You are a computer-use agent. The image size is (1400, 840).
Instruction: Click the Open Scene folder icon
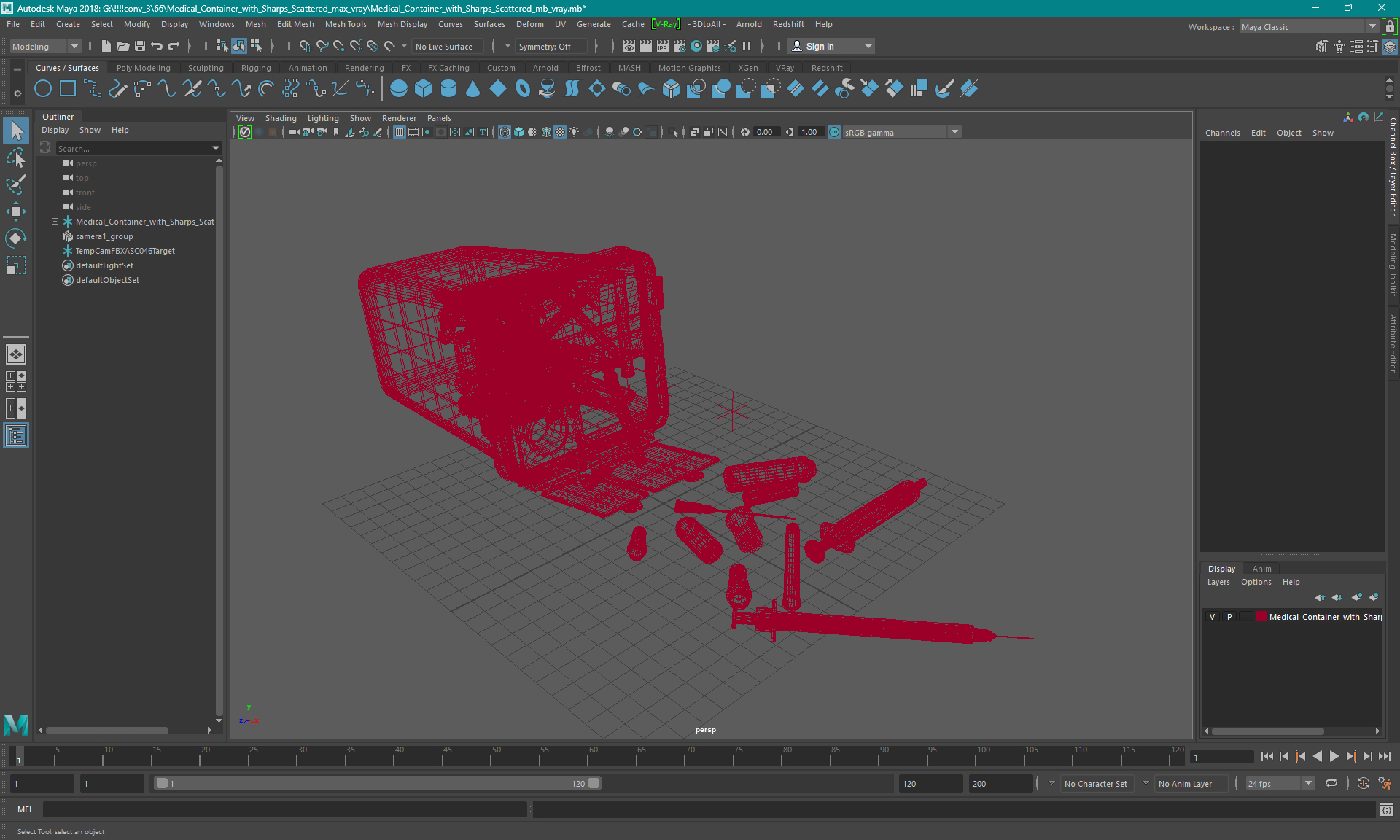(x=123, y=46)
